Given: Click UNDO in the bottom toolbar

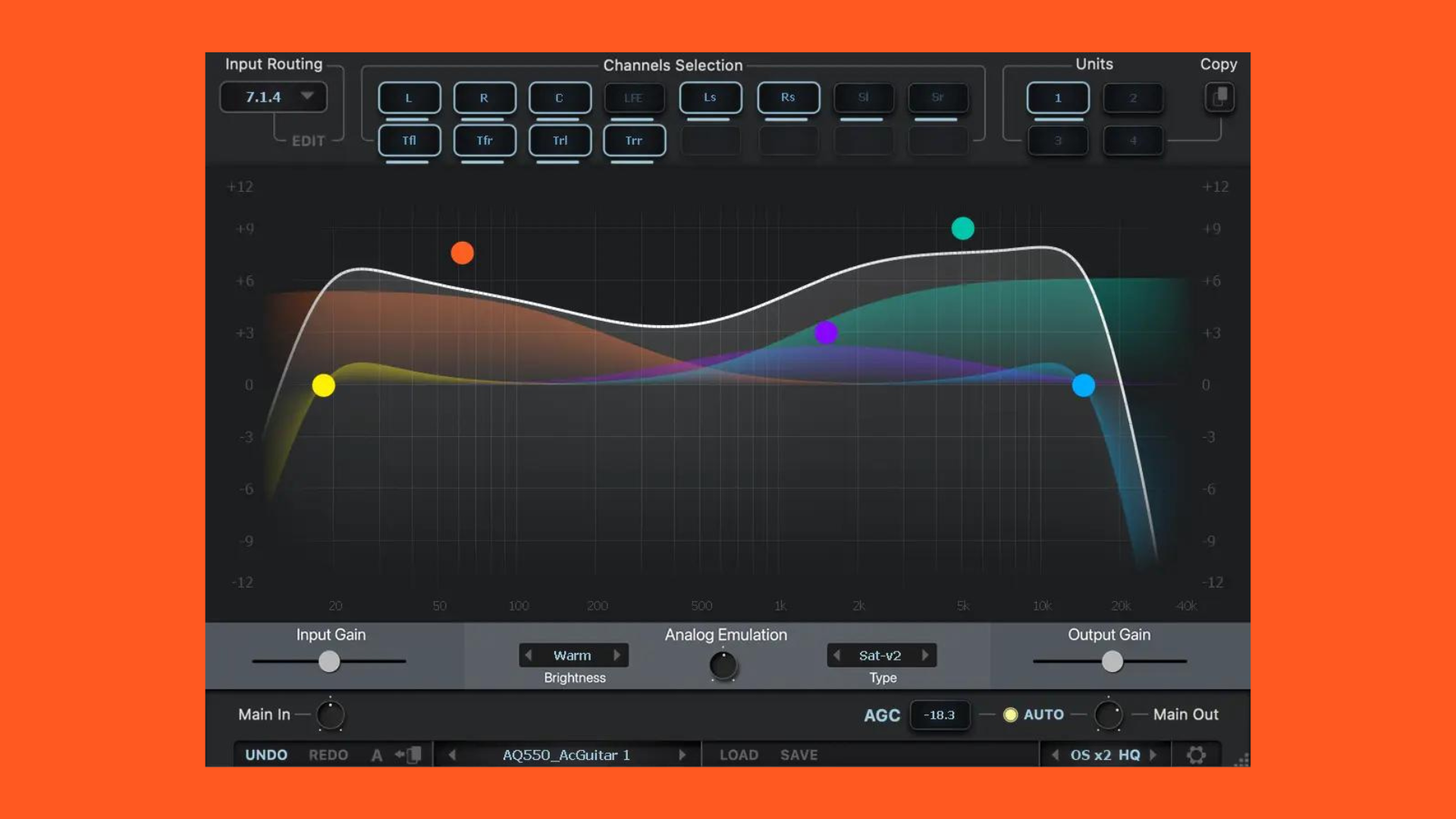Looking at the screenshot, I should click(266, 755).
